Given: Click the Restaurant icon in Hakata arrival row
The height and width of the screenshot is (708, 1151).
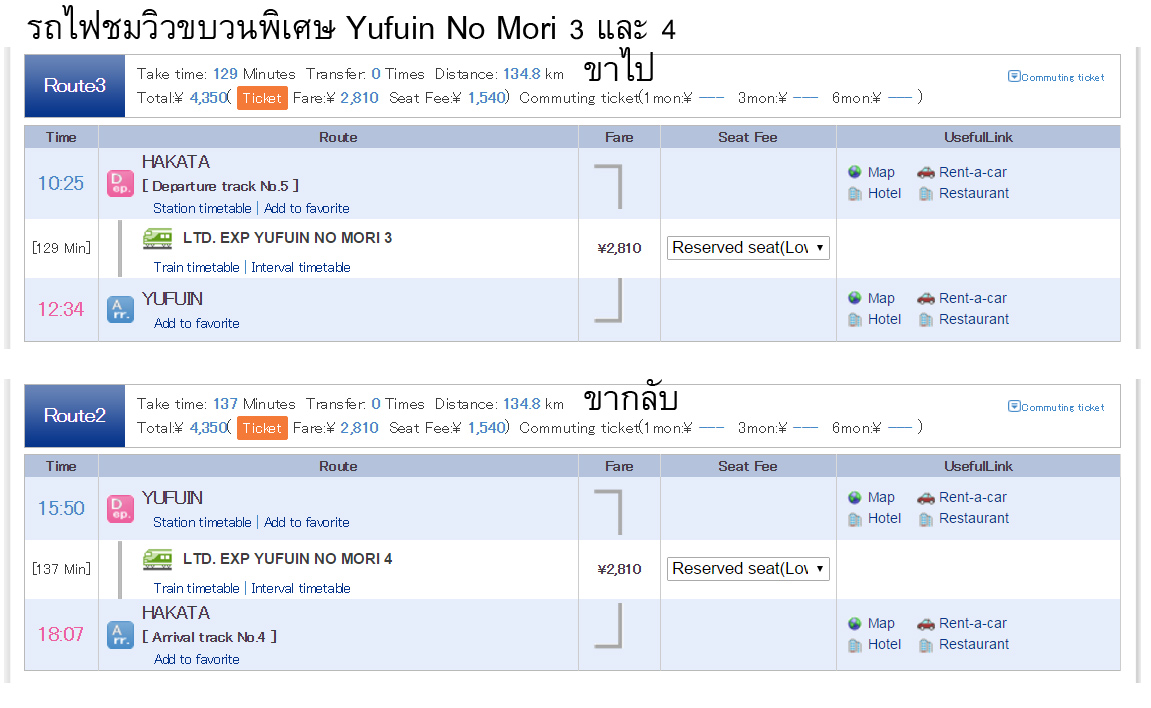Looking at the screenshot, I should tap(926, 645).
